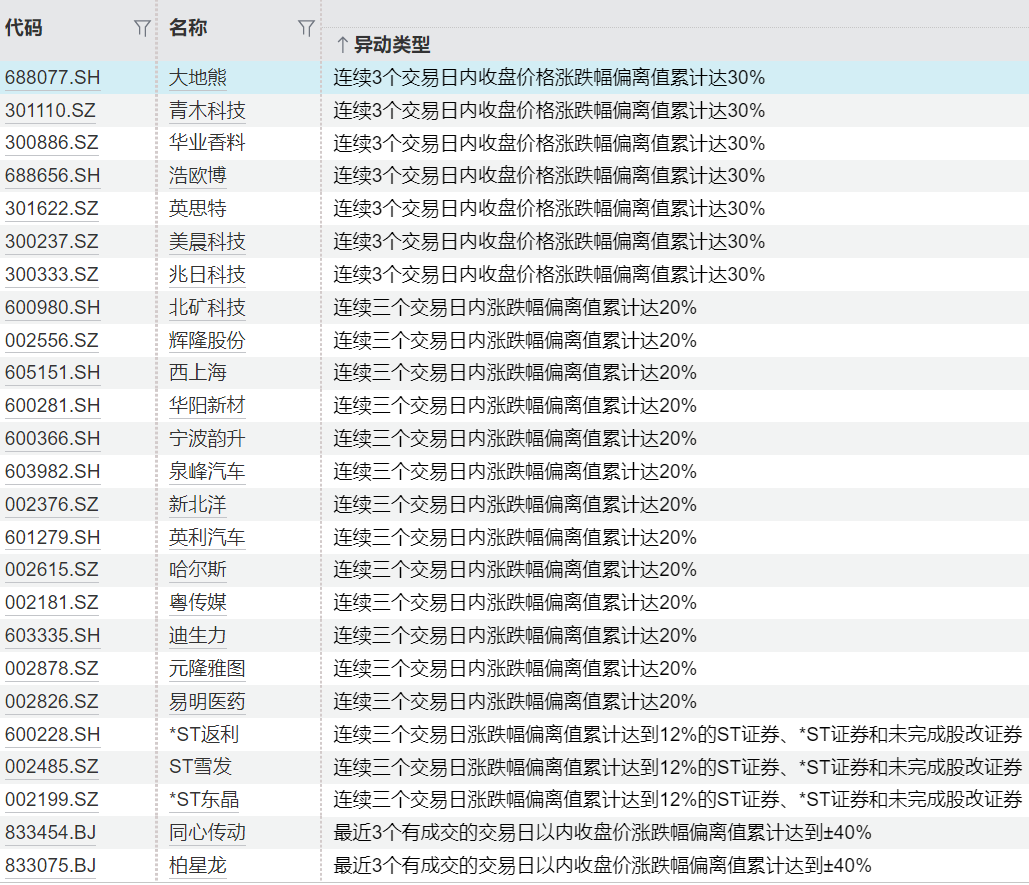
Task: Open stock code 600228.SH
Action: (x=52, y=734)
